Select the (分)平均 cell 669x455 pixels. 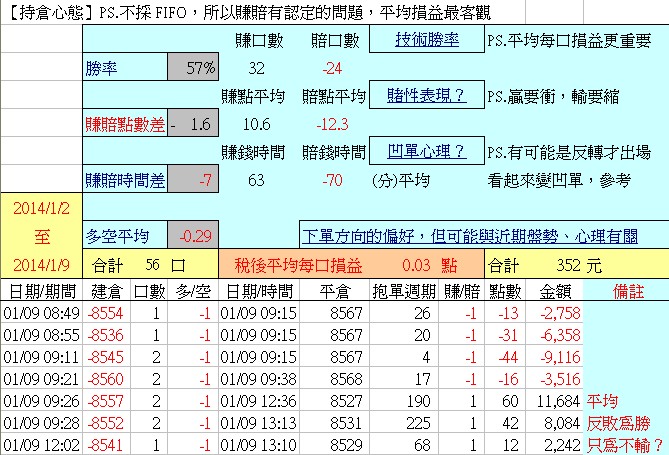(x=401, y=180)
